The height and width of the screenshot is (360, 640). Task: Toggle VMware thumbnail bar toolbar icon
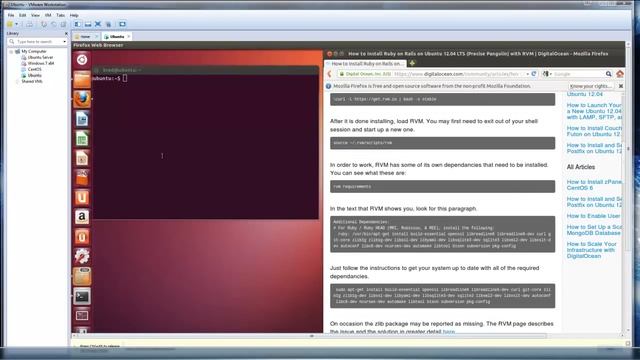[x=88, y=24]
